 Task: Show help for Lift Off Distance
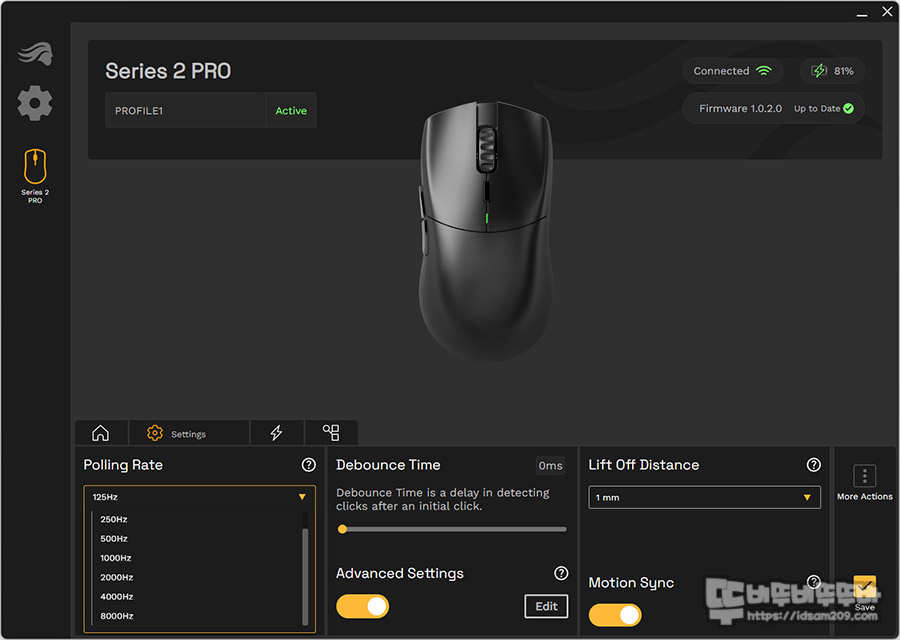point(813,465)
